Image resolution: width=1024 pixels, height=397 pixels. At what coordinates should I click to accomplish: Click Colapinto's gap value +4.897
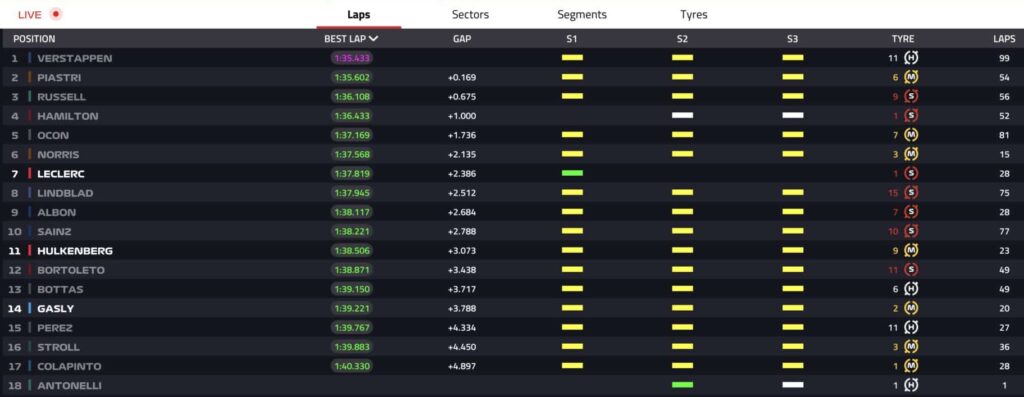pyautogui.click(x=462, y=366)
